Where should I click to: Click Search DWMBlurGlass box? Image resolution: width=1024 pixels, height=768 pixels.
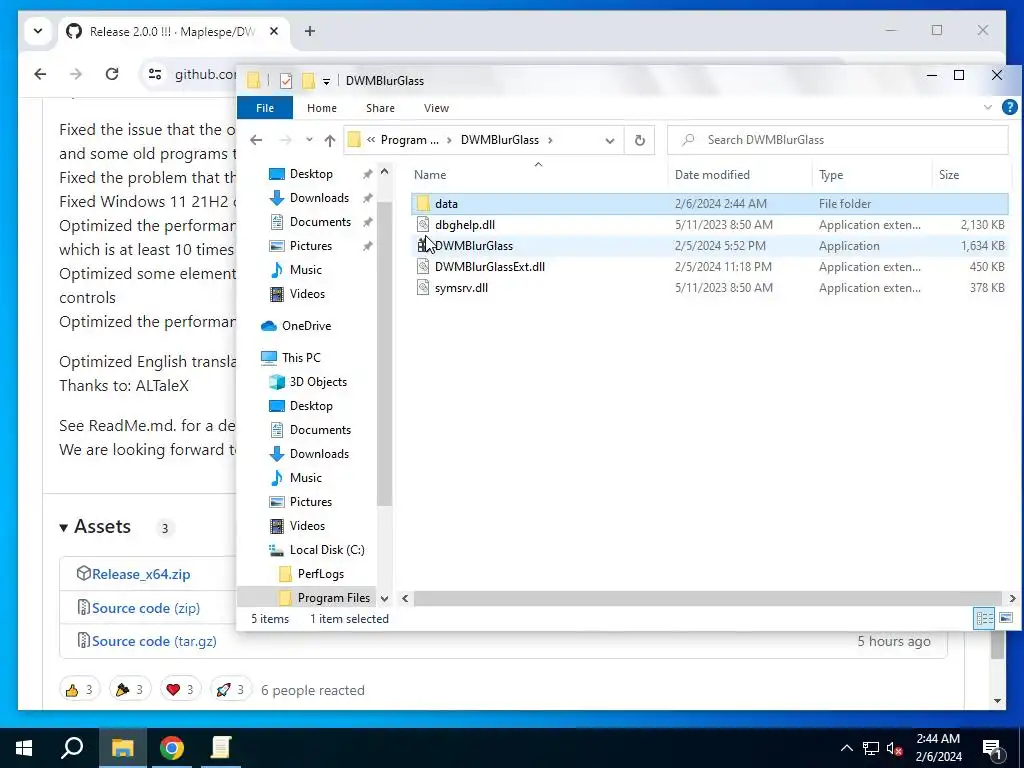[x=838, y=140]
